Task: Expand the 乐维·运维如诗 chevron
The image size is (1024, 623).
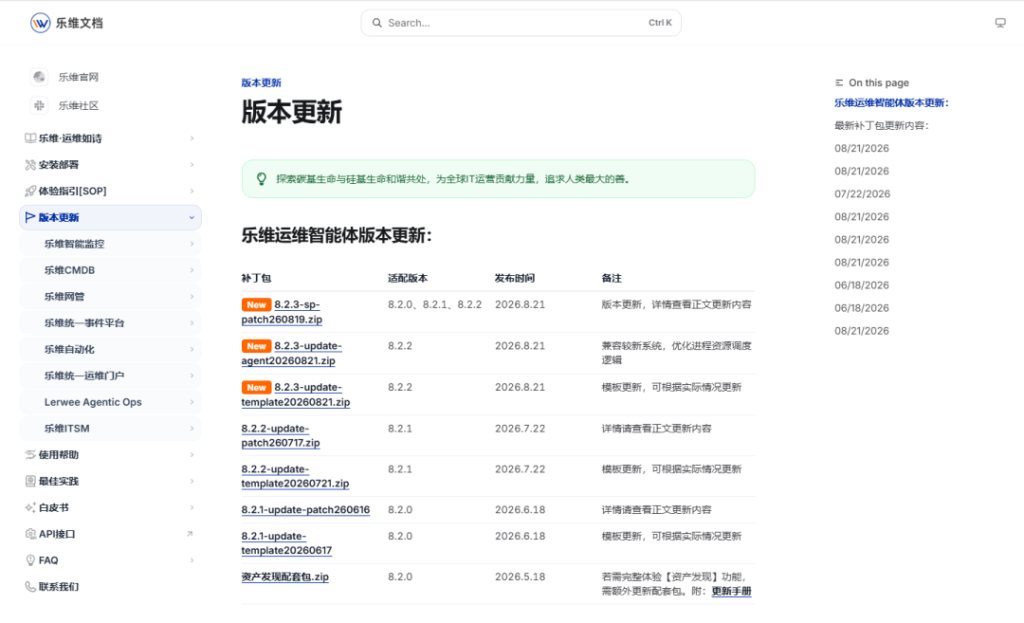Action: [x=191, y=138]
